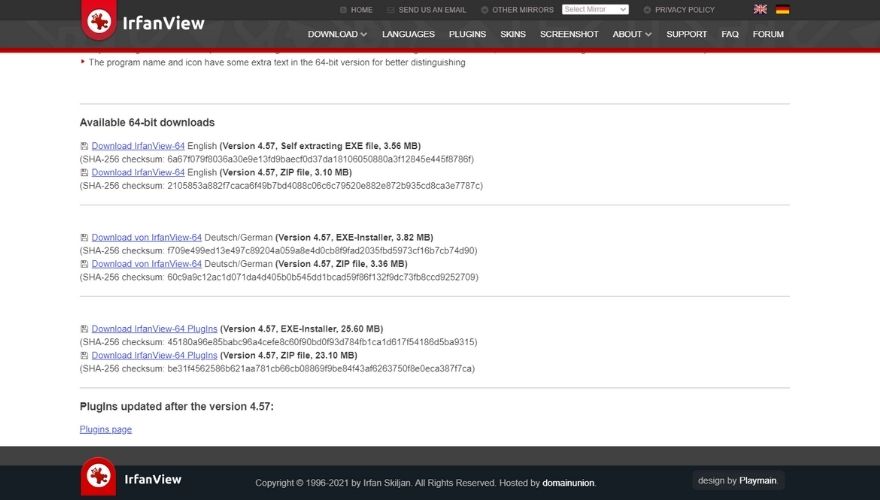Open the OTHER MIRRORS link
The width and height of the screenshot is (880, 500).
point(517,10)
